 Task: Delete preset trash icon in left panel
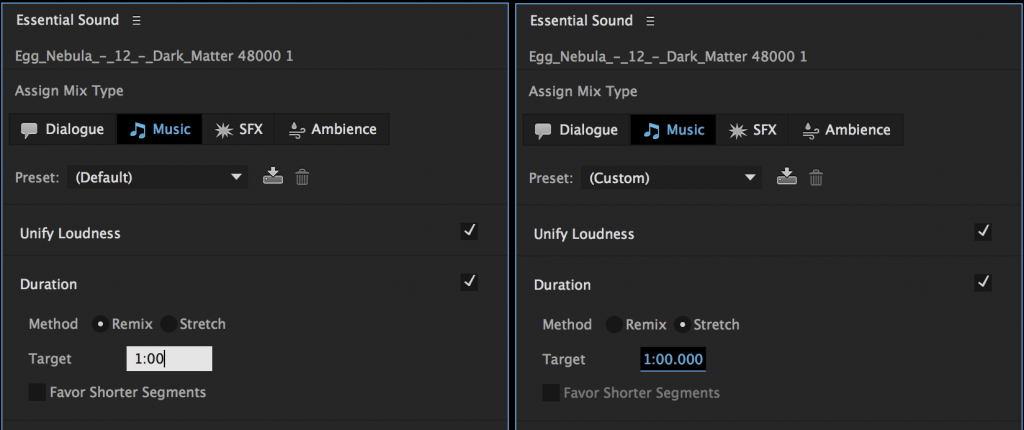(302, 177)
